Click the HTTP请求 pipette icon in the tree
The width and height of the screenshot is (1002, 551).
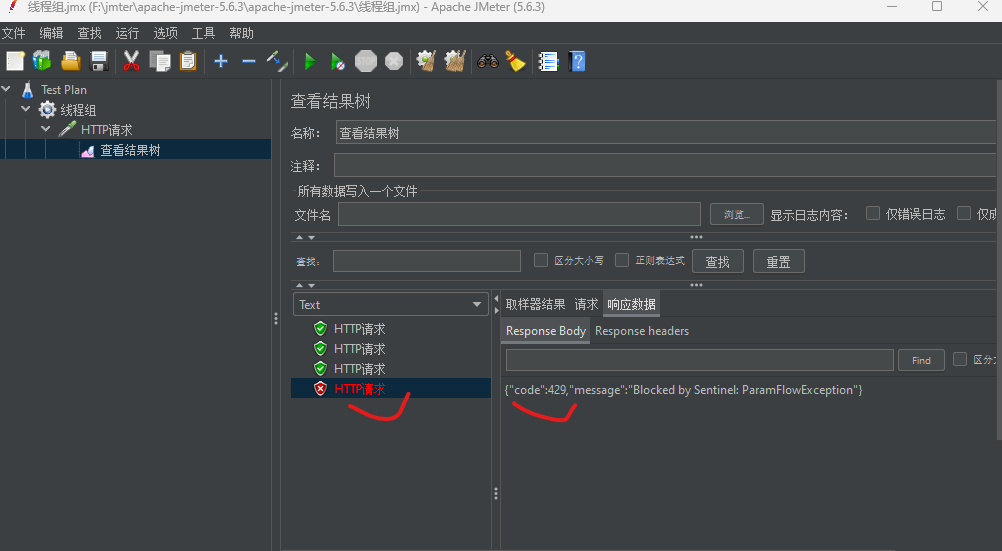click(x=67, y=129)
